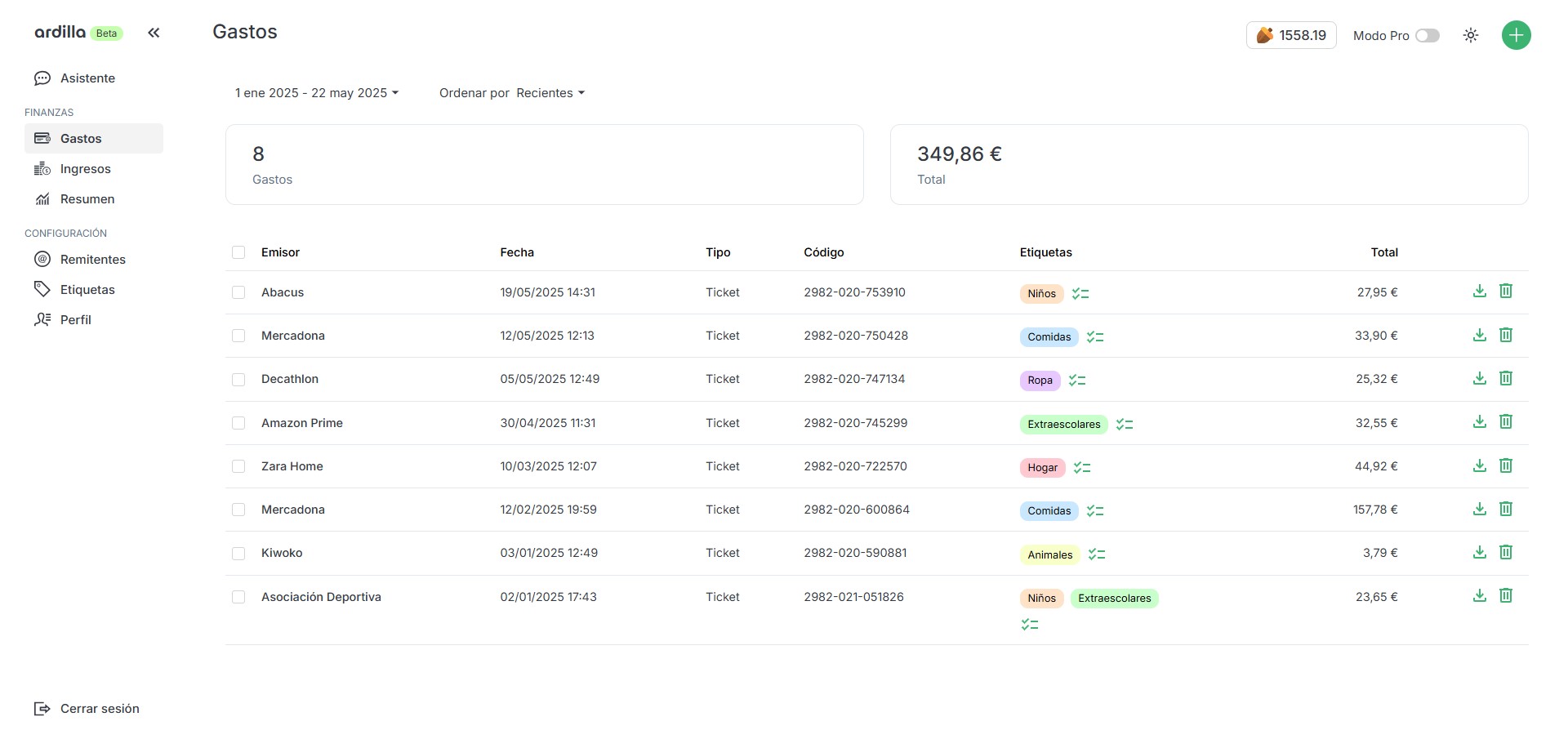
Task: Open the date range dropdown
Action: click(316, 93)
